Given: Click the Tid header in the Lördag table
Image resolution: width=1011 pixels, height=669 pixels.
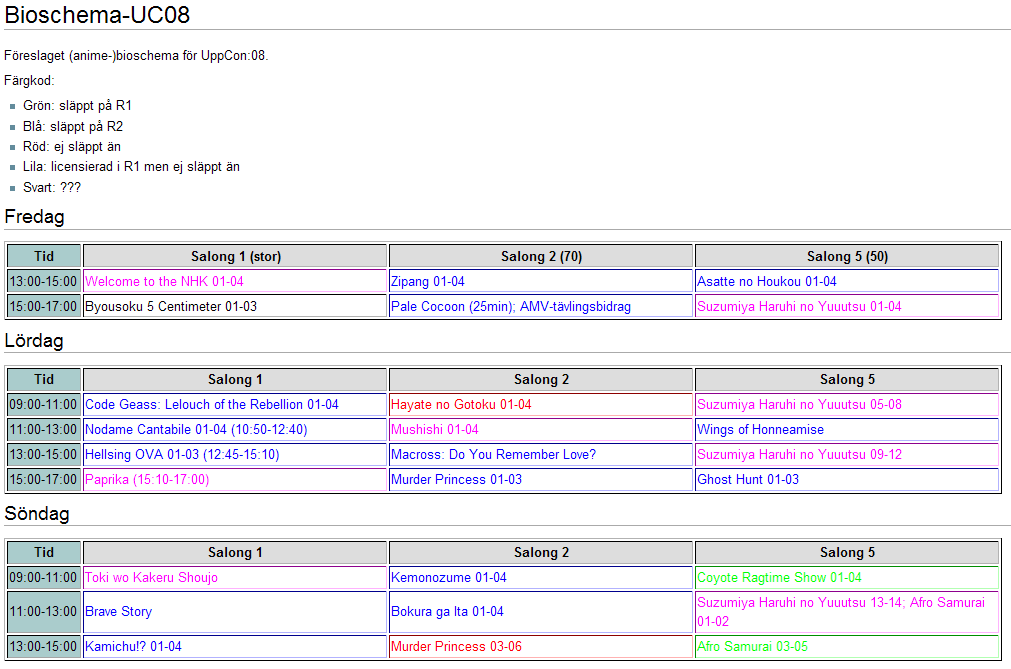Looking at the screenshot, I should 44,379.
